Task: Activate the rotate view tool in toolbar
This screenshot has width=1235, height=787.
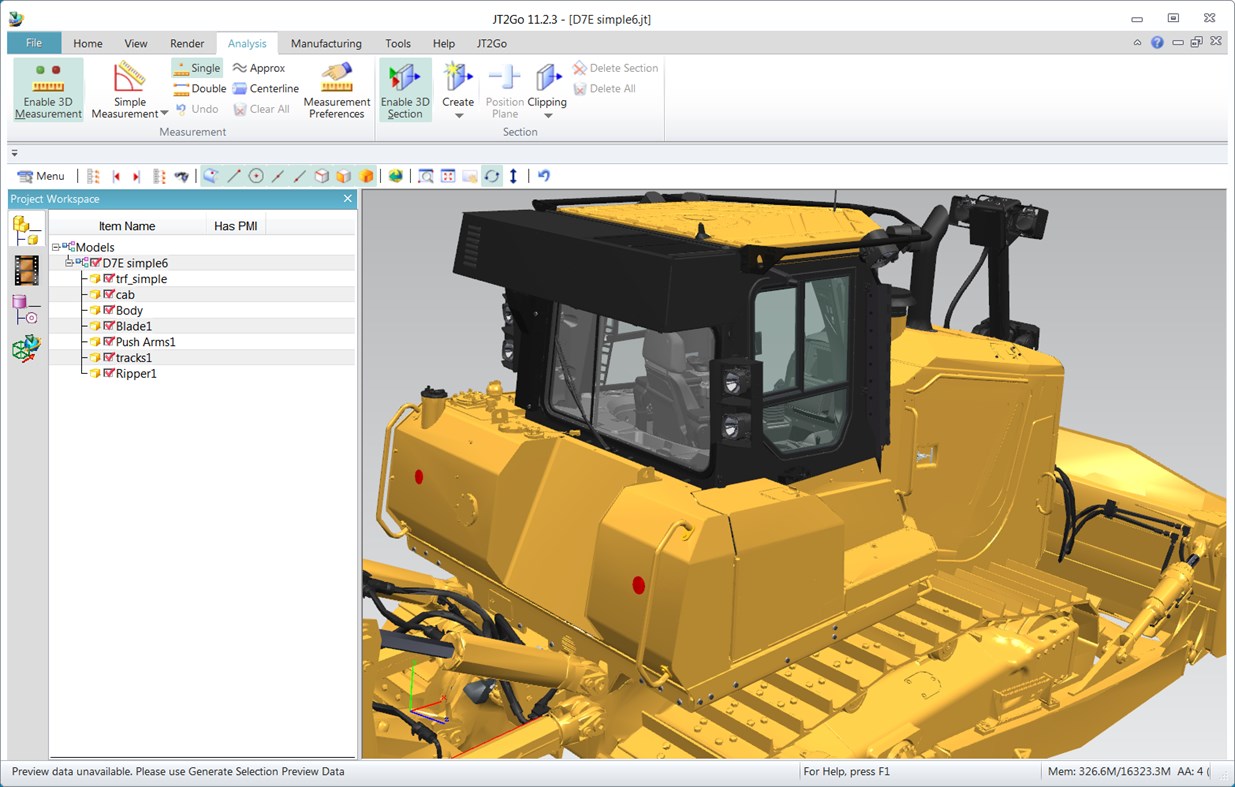Action: coord(491,176)
